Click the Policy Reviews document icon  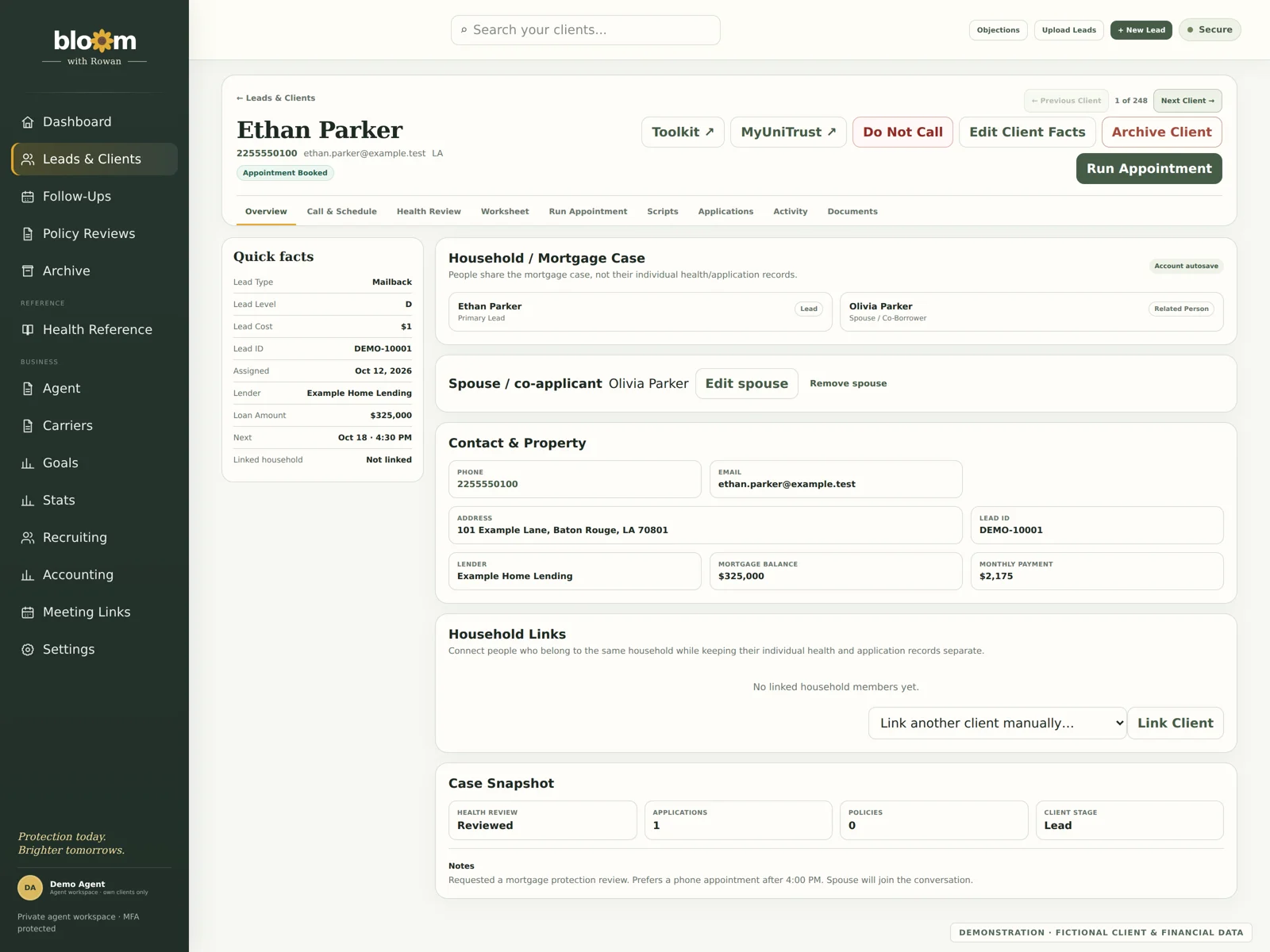coord(28,234)
